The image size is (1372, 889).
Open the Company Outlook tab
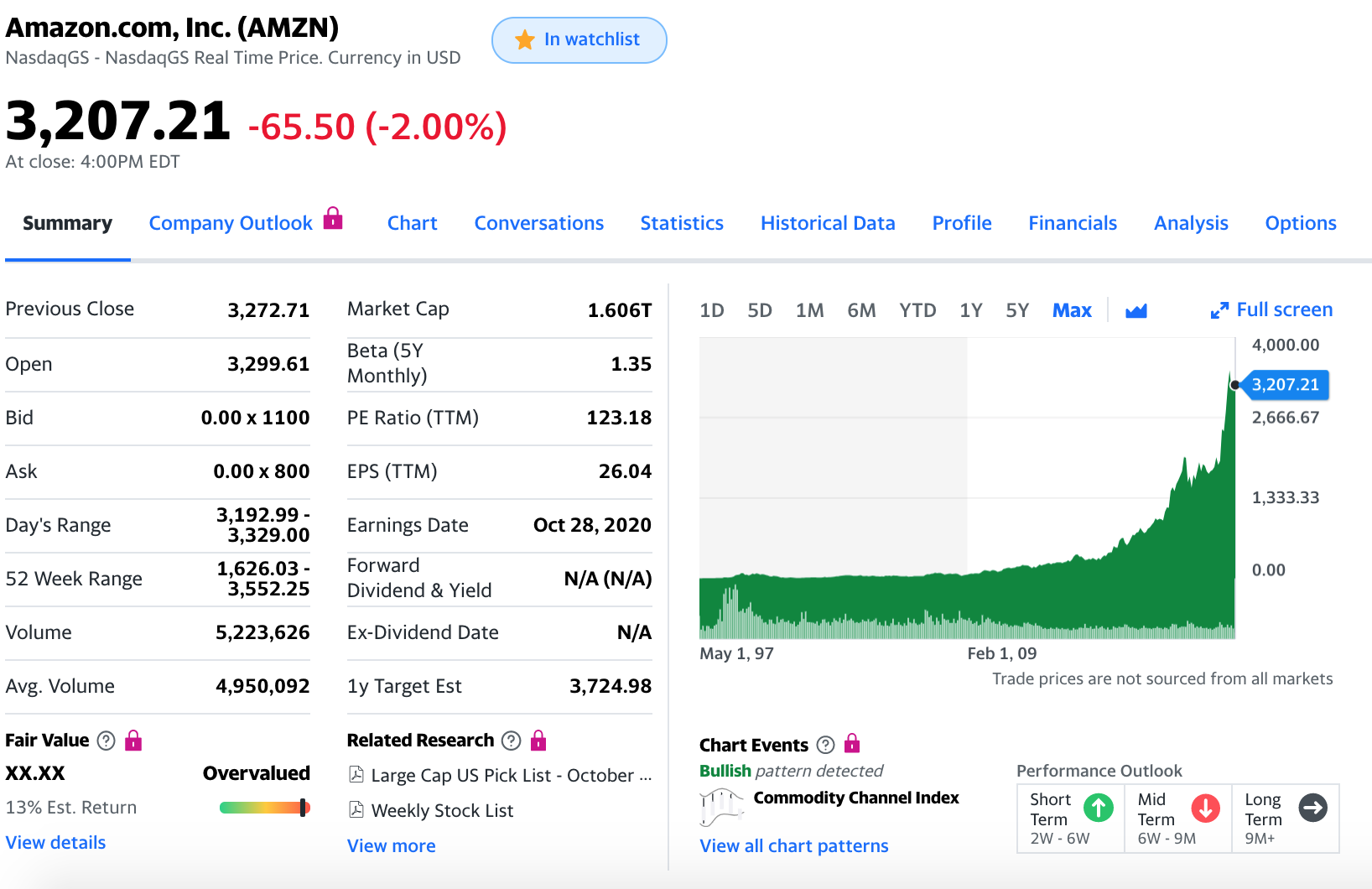click(231, 223)
